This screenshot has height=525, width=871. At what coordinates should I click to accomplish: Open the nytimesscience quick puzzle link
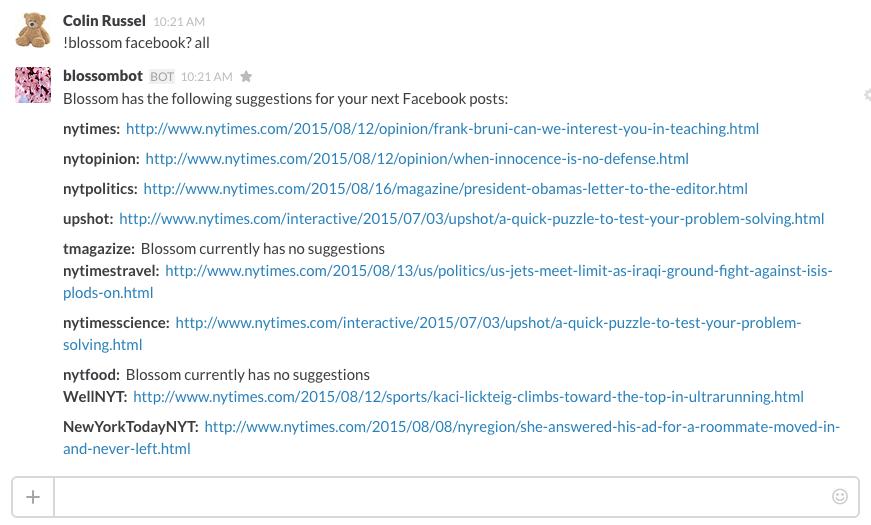coord(488,323)
